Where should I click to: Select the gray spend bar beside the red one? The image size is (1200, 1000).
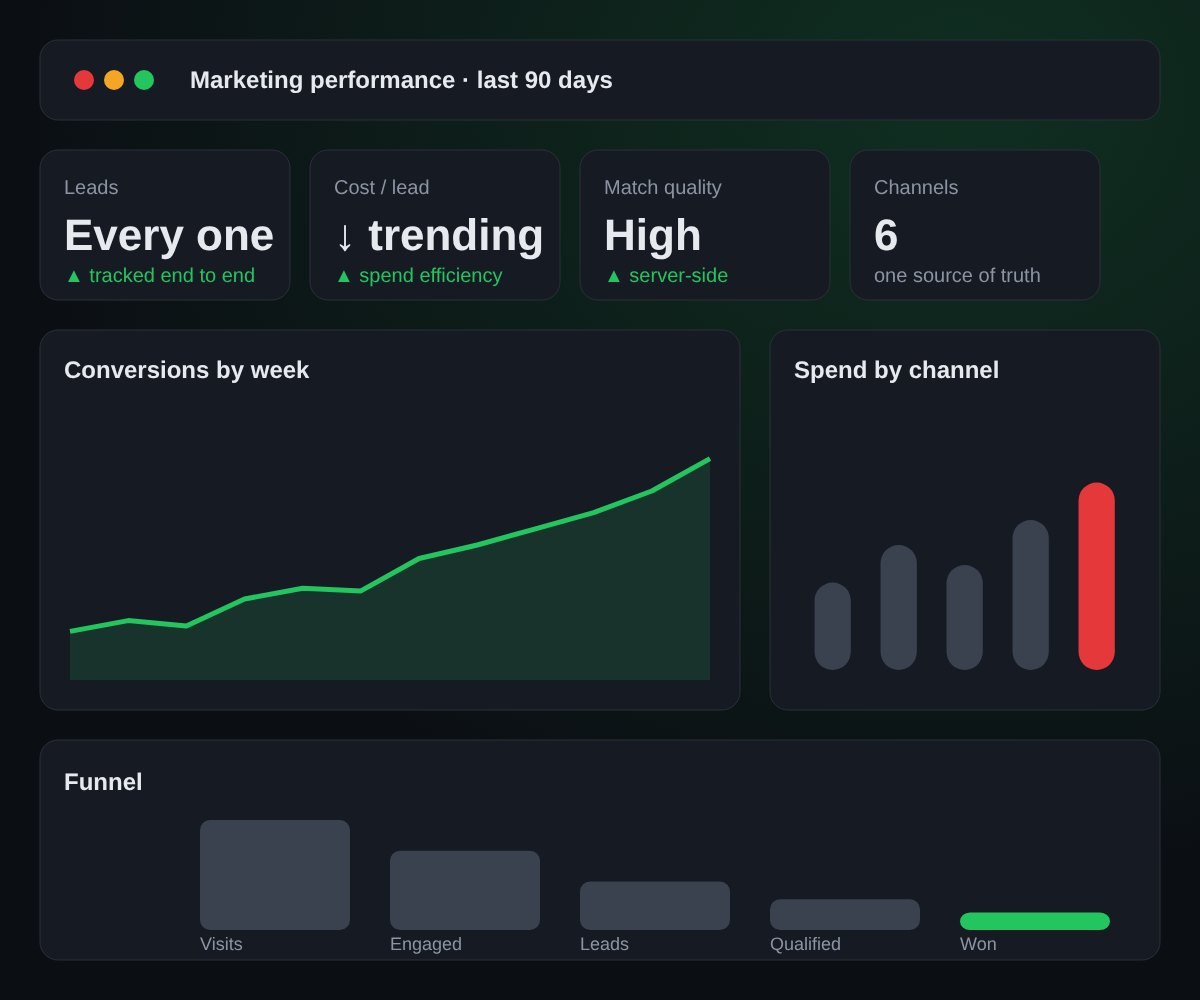point(1031,595)
